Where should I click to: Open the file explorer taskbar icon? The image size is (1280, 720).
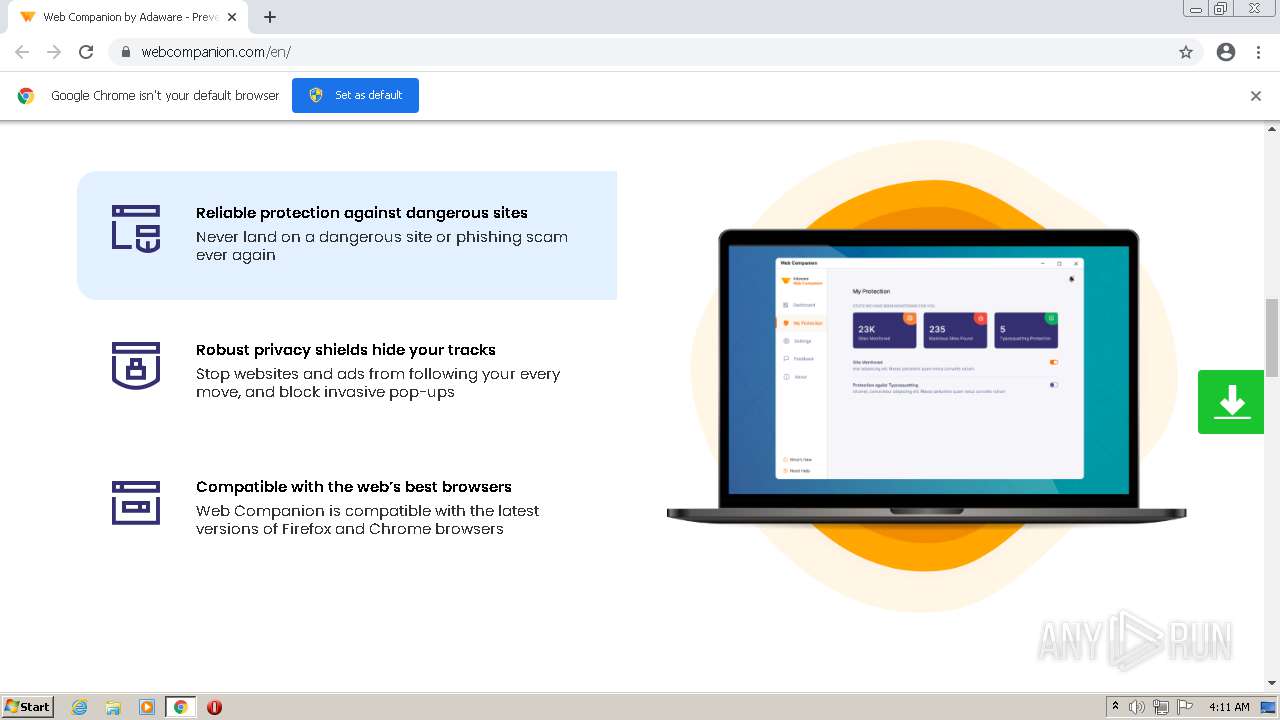click(x=113, y=707)
